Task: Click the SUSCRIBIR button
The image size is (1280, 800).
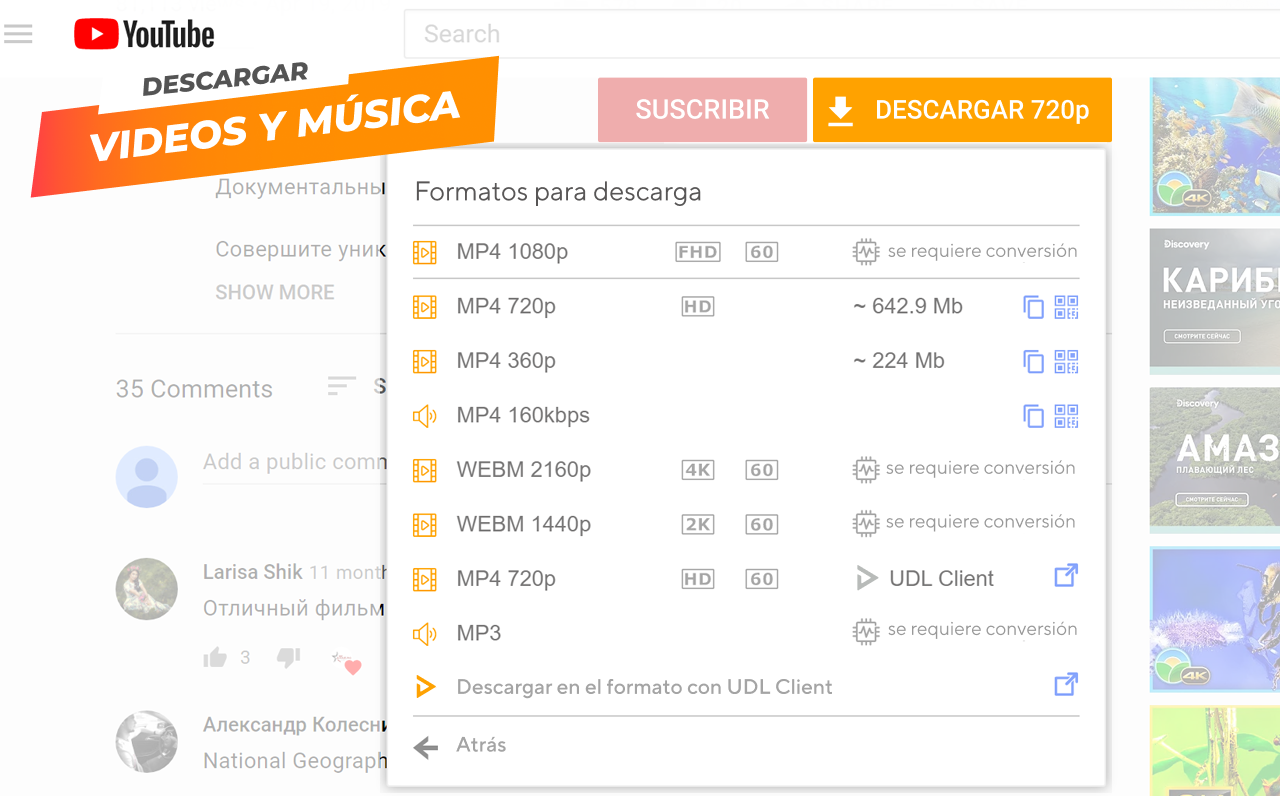Action: point(702,110)
